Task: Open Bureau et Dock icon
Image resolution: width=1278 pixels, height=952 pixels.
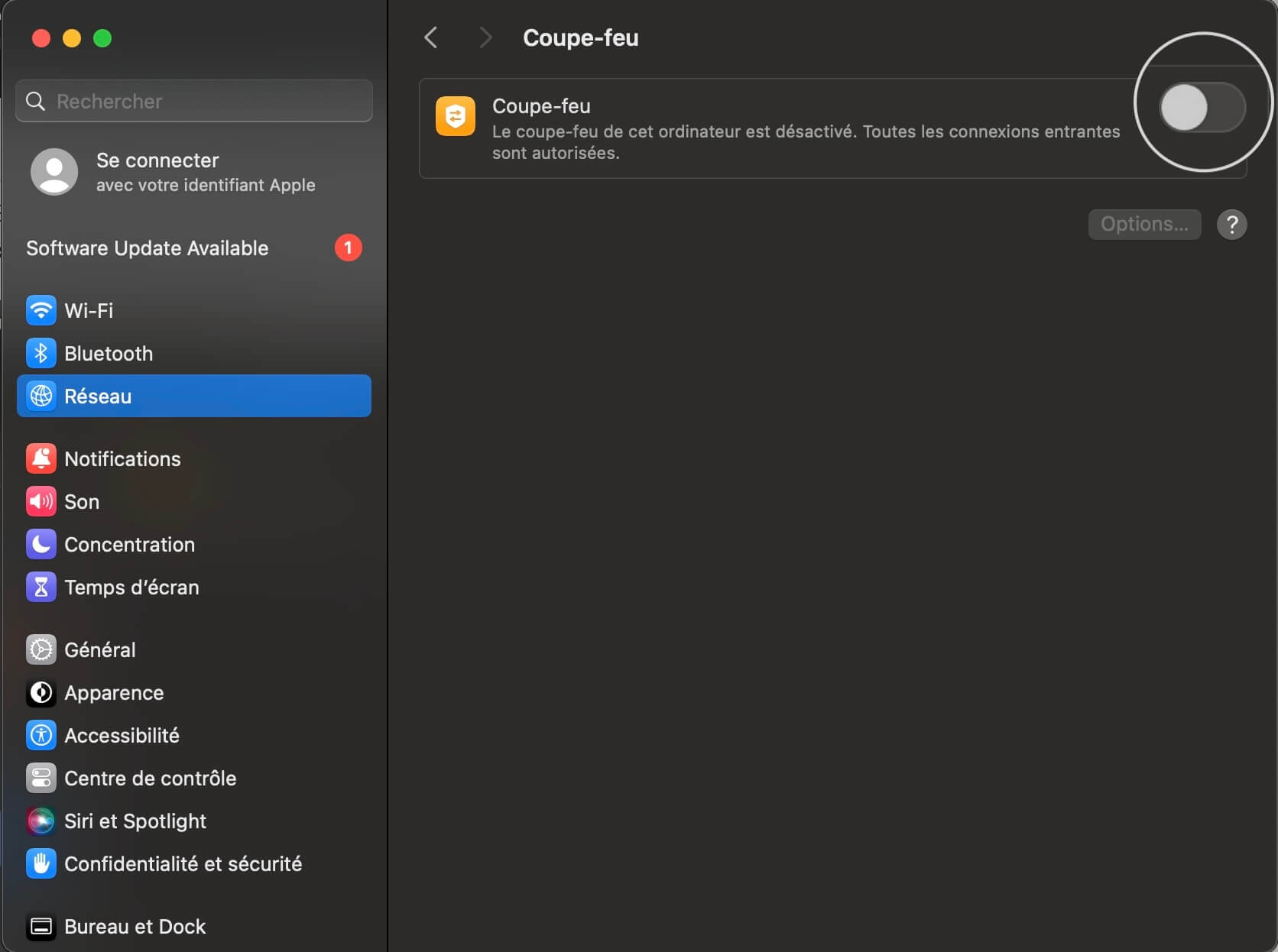Action: tap(41, 926)
